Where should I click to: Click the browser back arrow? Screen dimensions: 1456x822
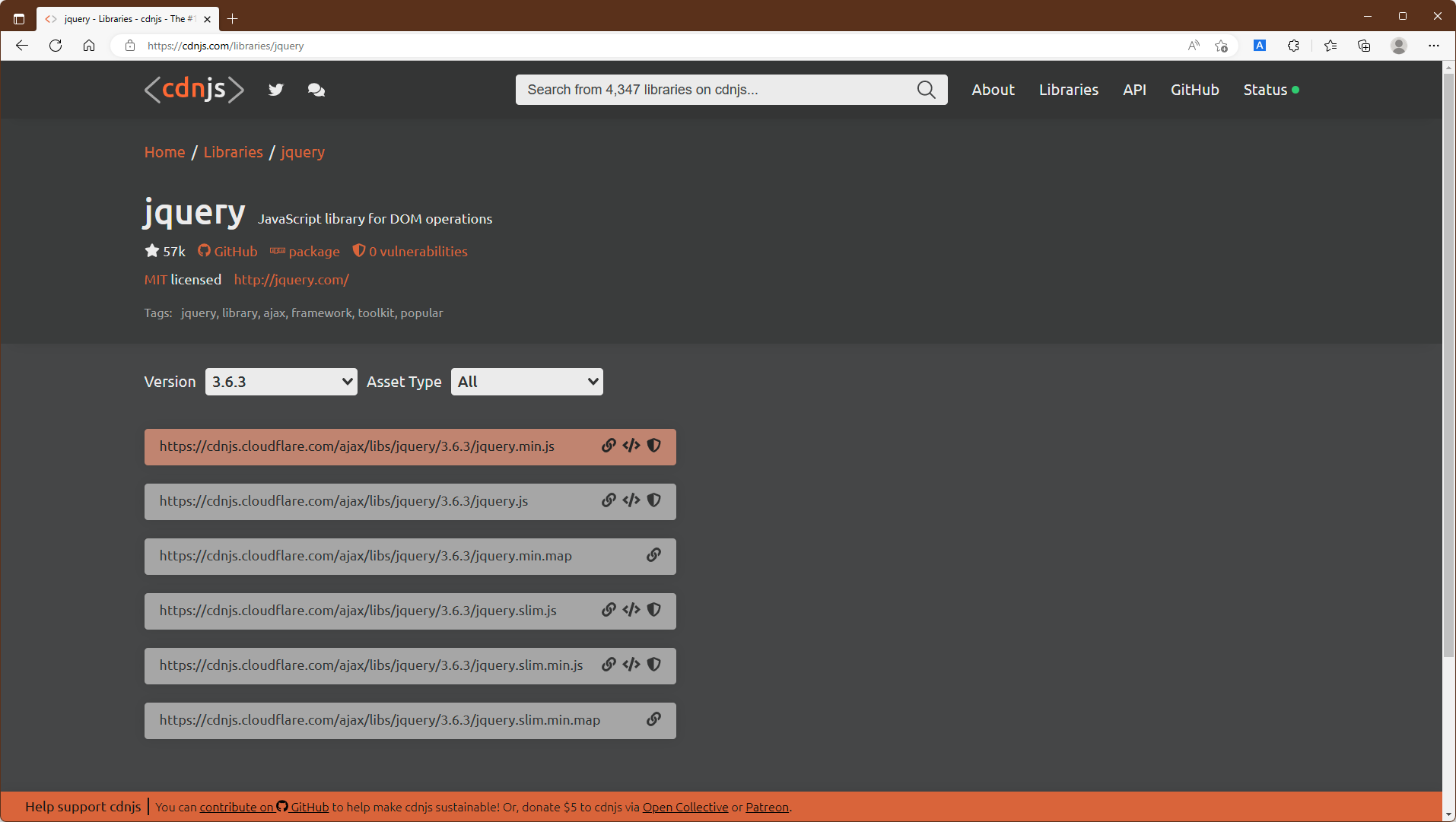pyautogui.click(x=22, y=46)
